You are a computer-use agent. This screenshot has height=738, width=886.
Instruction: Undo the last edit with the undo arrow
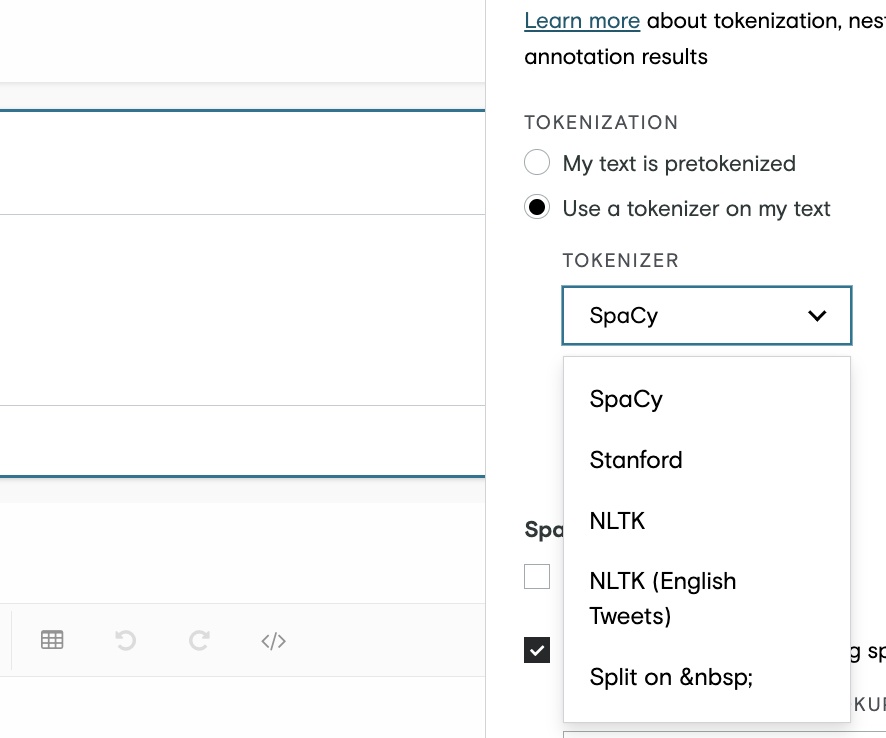[124, 640]
